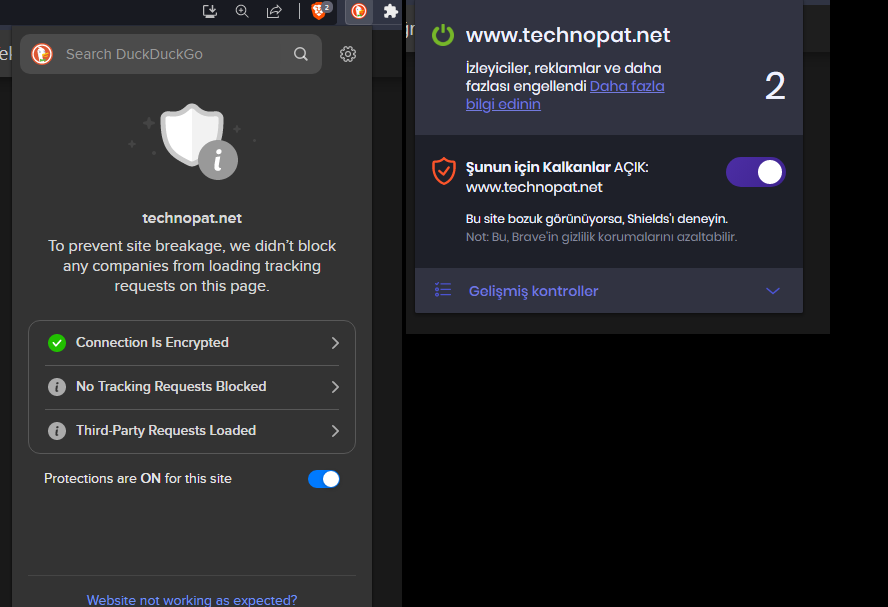This screenshot has width=888, height=607.
Task: Toggle Protections are ON for this site switch
Action: (x=323, y=479)
